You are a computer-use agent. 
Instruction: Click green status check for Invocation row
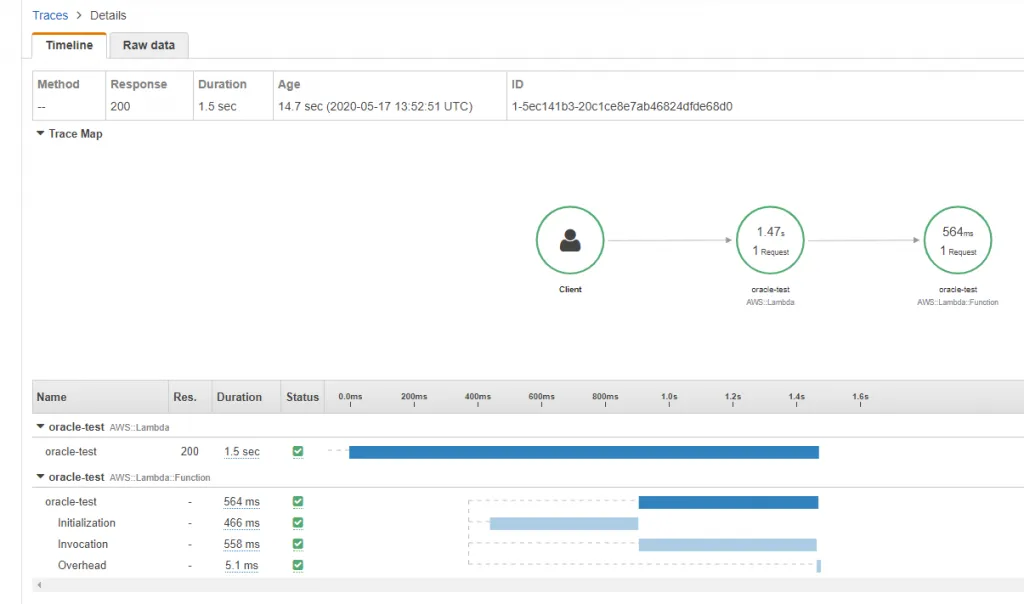click(298, 544)
